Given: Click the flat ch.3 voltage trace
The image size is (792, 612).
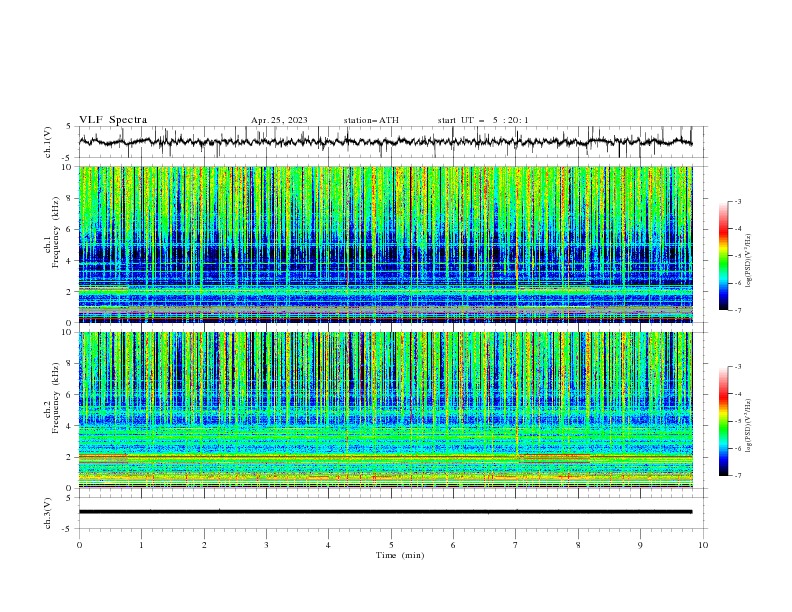Looking at the screenshot, I should click(x=385, y=512).
